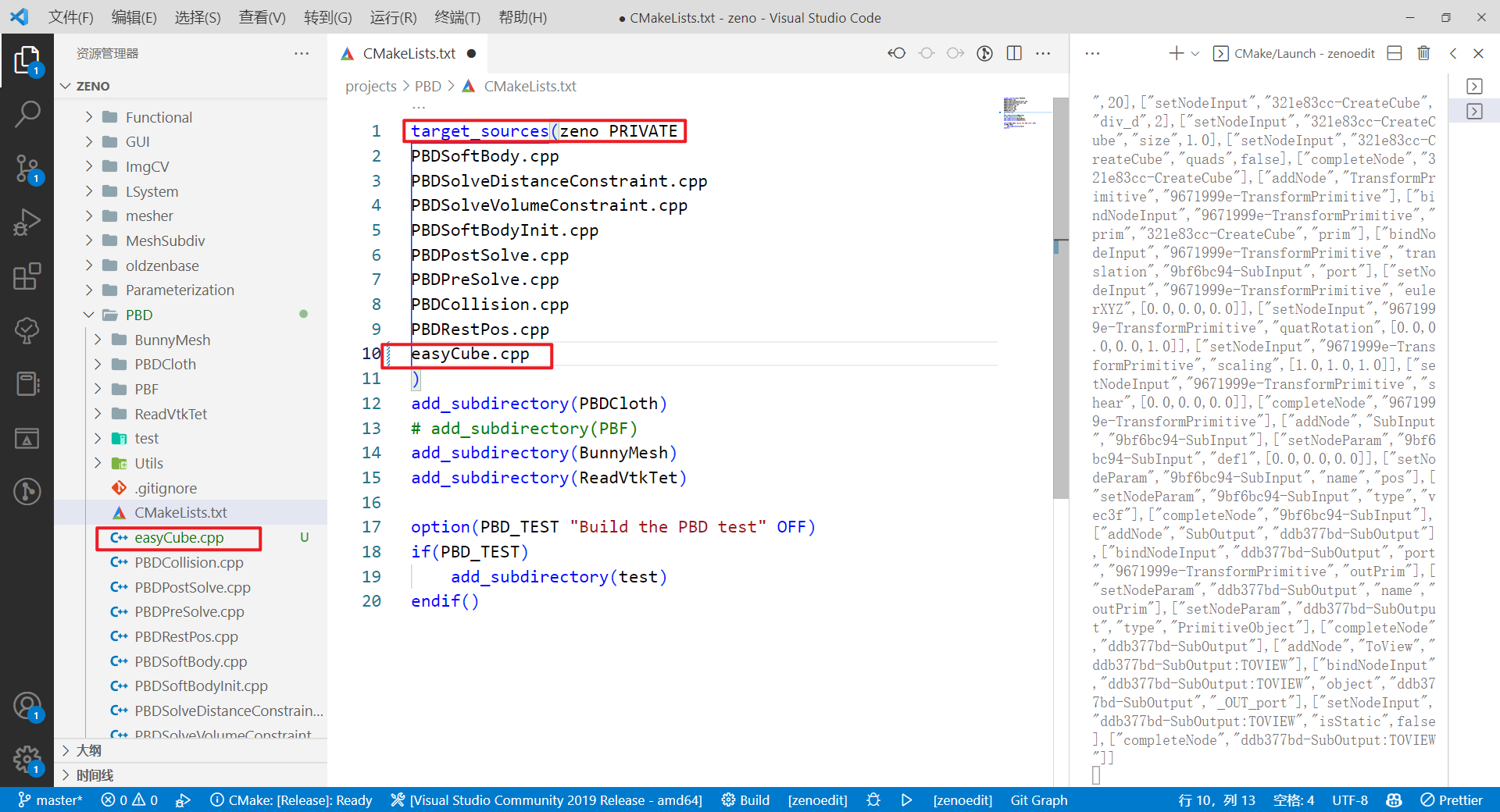Click the projects breadcrumb segment
The width and height of the screenshot is (1500, 812).
[371, 86]
